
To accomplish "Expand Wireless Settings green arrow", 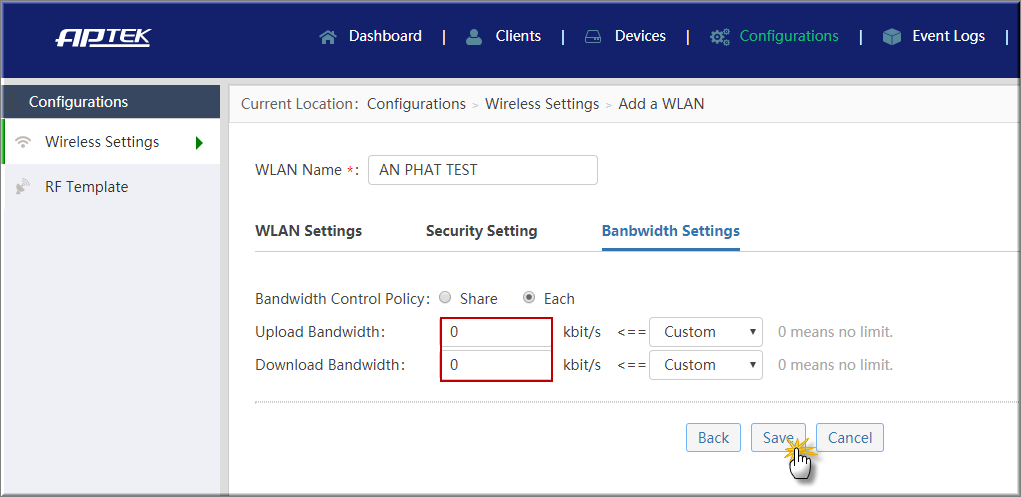I will pos(199,143).
